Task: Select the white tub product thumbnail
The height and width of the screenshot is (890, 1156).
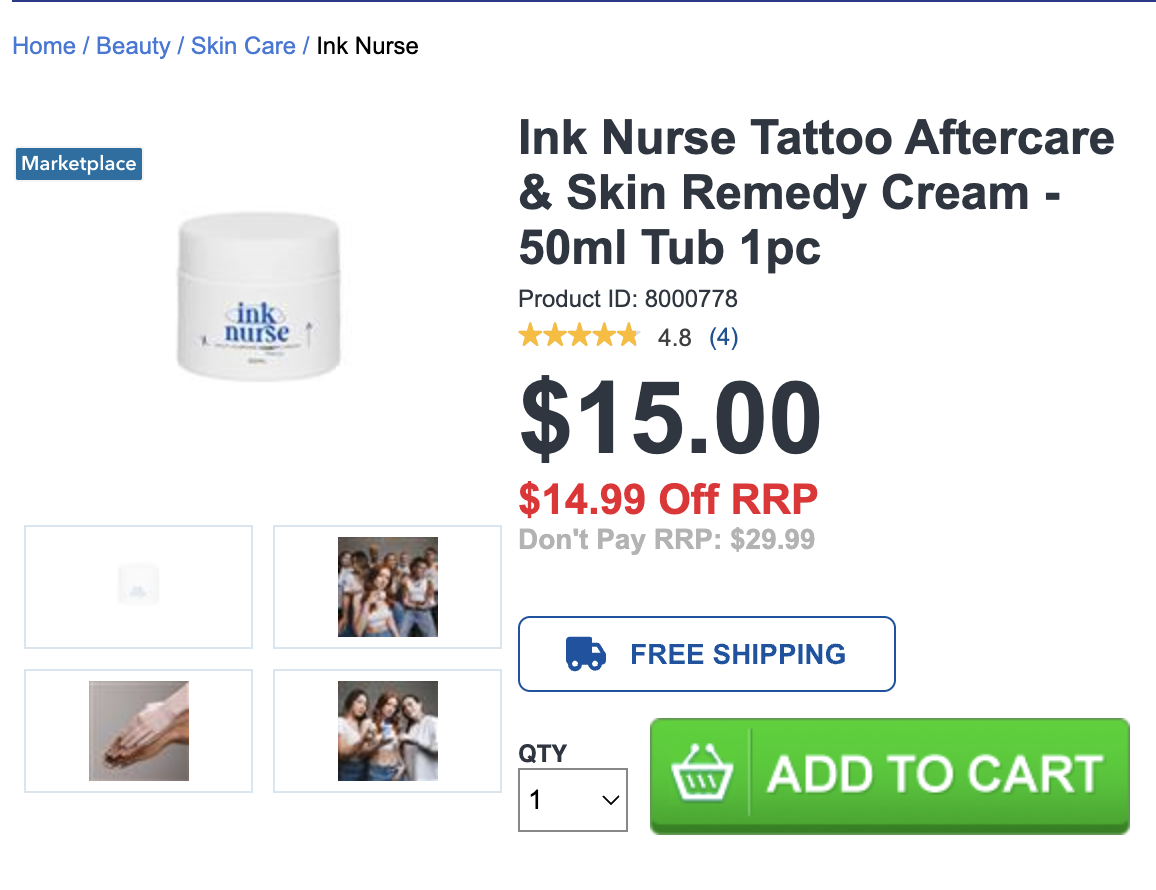Action: tap(139, 587)
